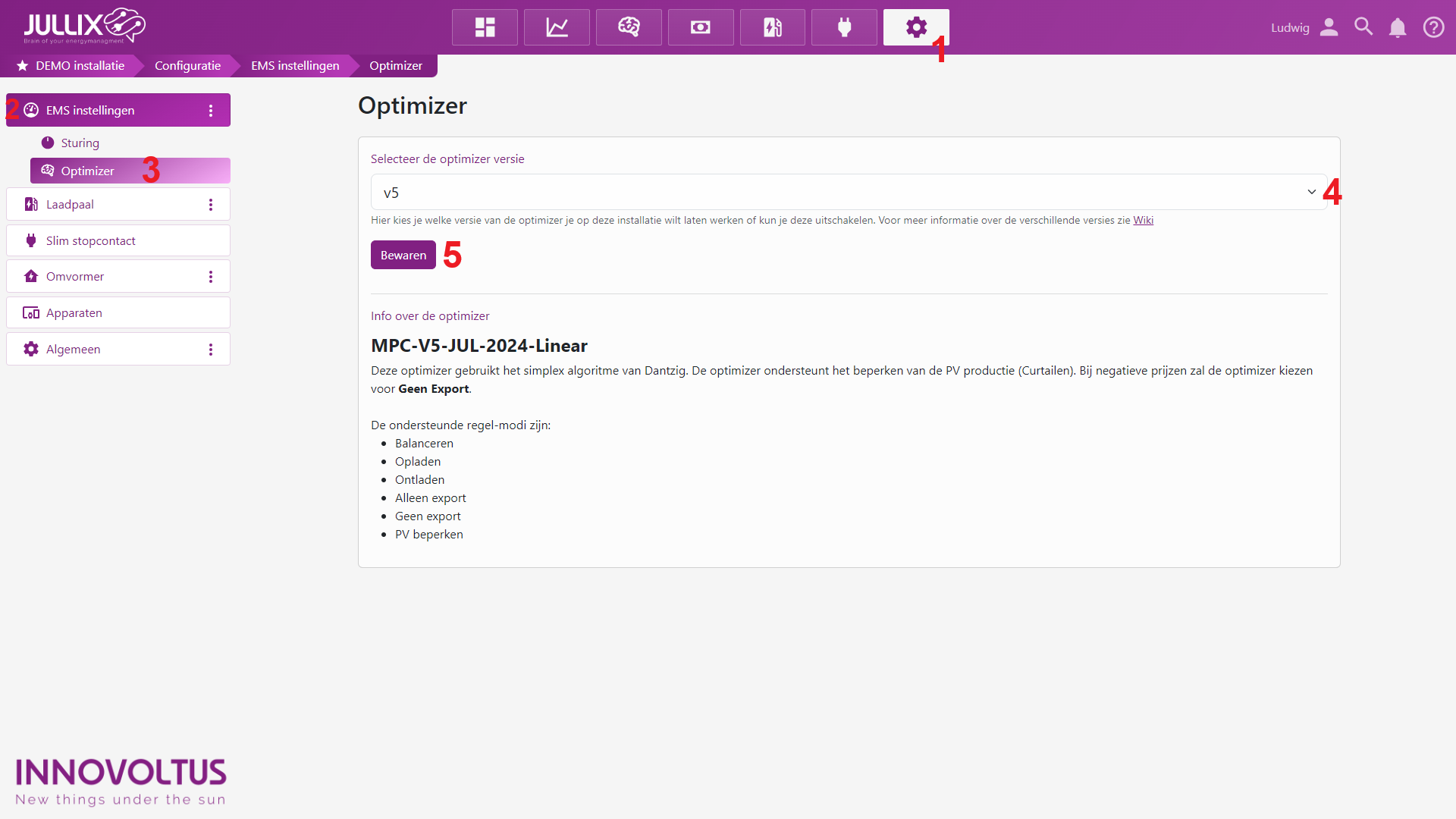Click the Ludwig user profile icon

pyautogui.click(x=1329, y=27)
